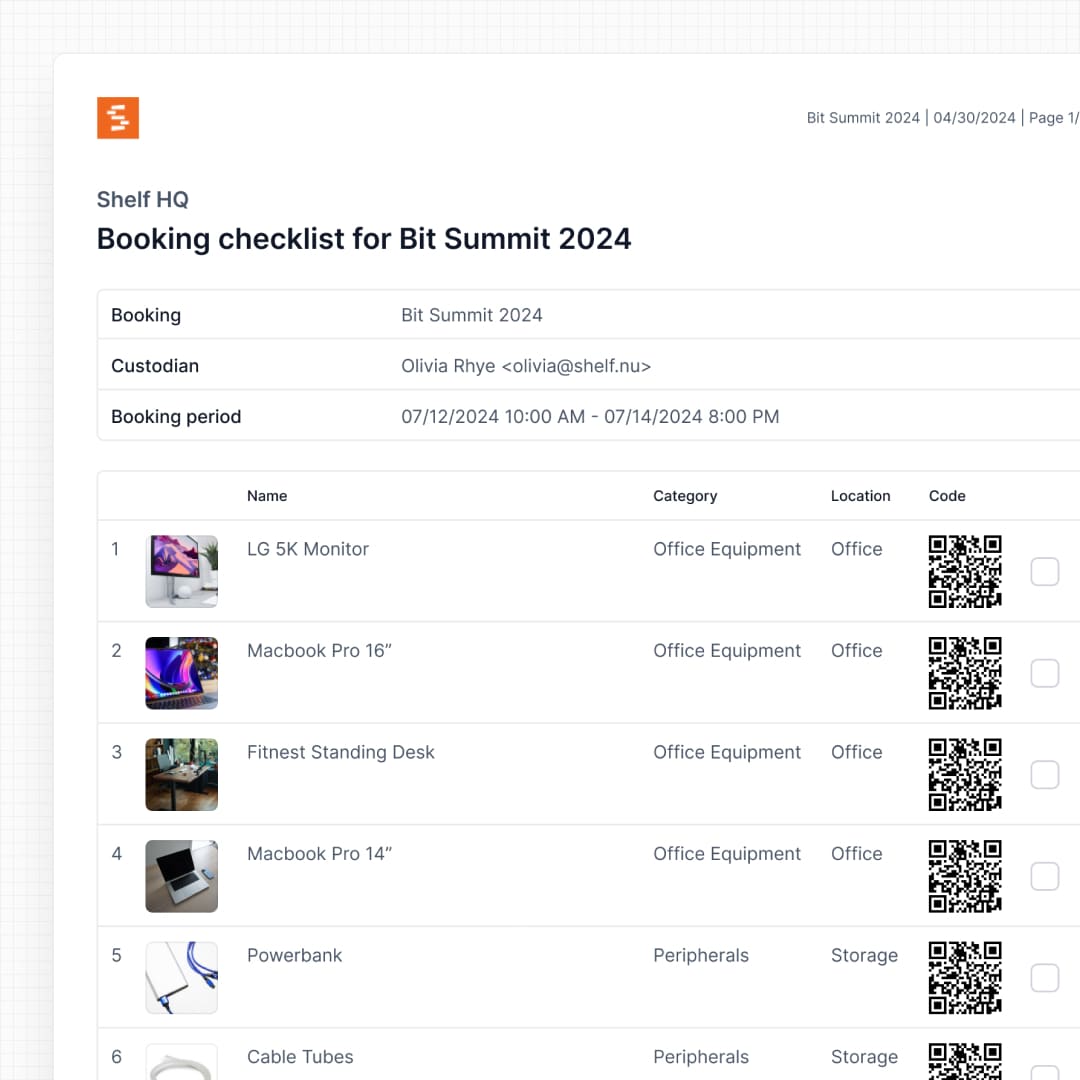Screen dimensions: 1080x1080
Task: Click the Fitnest Standing Desk QR code
Action: (x=965, y=774)
